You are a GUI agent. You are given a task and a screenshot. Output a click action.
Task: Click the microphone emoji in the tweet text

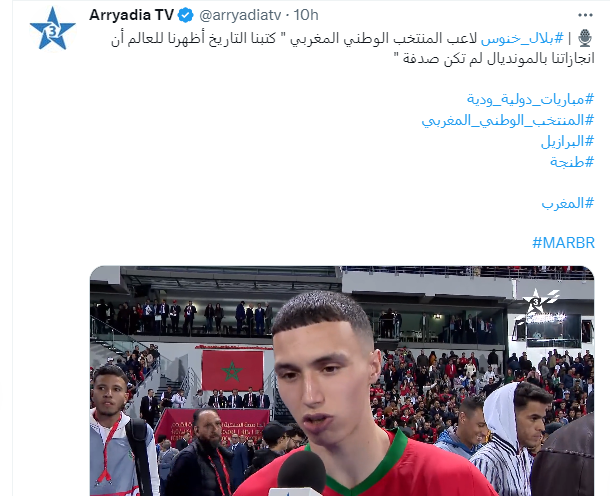(585, 38)
